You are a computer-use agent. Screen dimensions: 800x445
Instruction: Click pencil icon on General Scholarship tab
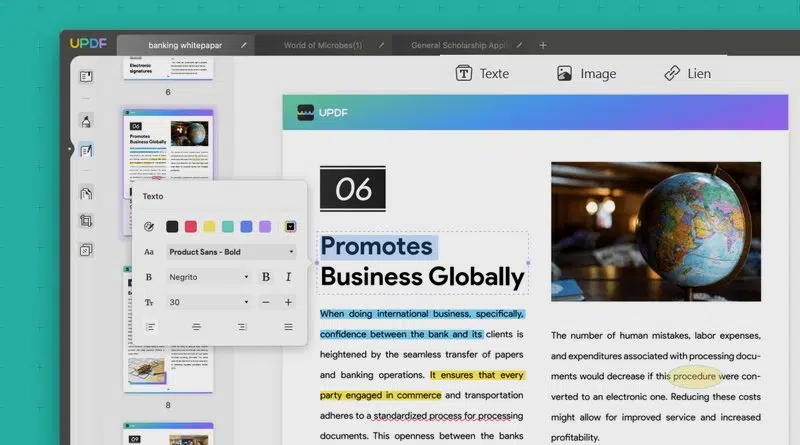[x=519, y=45]
